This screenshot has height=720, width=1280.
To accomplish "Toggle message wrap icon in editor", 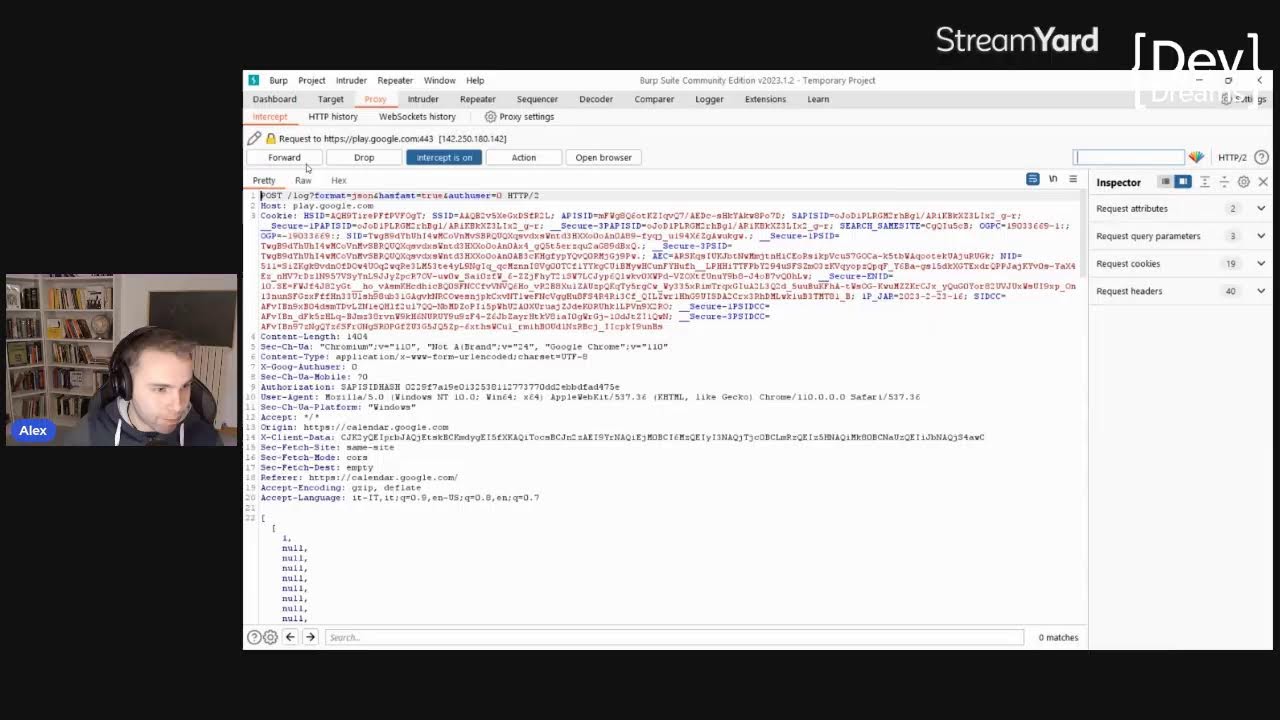I will tap(1032, 179).
